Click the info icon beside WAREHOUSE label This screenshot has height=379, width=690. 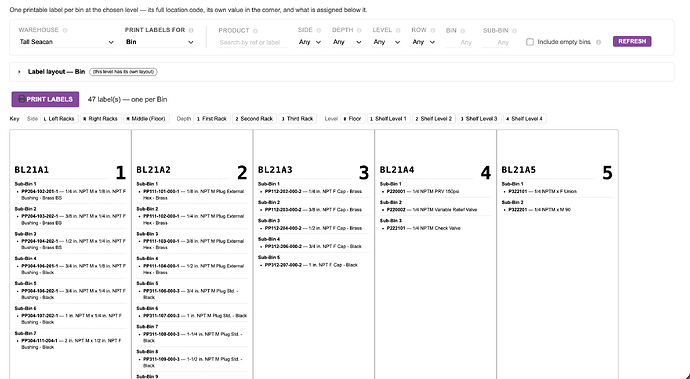[65, 30]
